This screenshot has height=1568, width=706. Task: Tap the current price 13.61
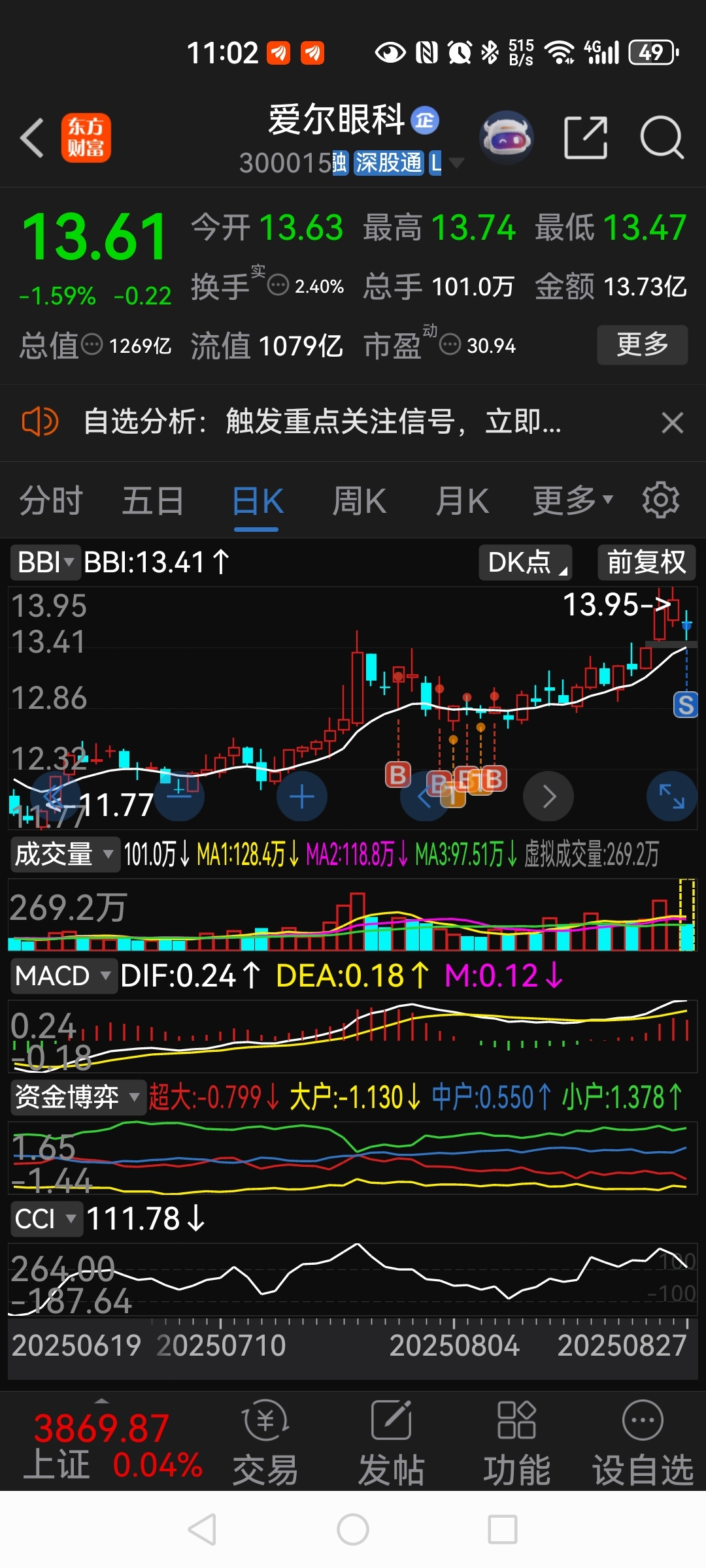pos(95,237)
